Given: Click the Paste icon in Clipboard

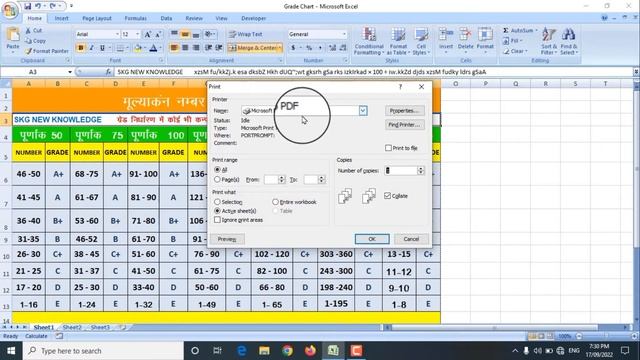Looking at the screenshot, I should (x=13, y=36).
